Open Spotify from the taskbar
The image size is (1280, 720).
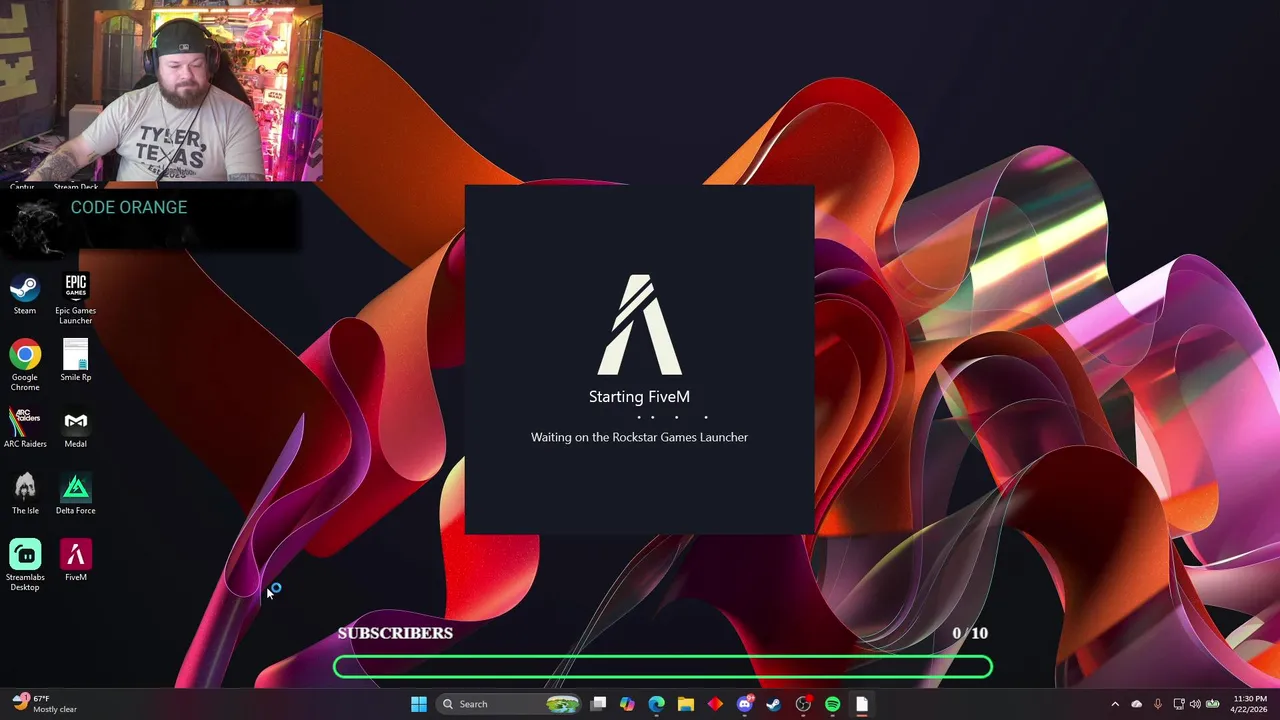point(832,704)
